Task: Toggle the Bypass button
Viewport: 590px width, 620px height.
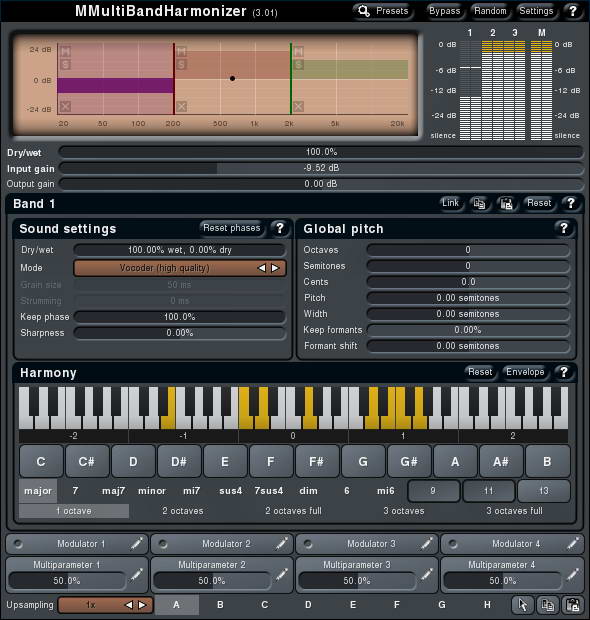Action: pyautogui.click(x=444, y=11)
